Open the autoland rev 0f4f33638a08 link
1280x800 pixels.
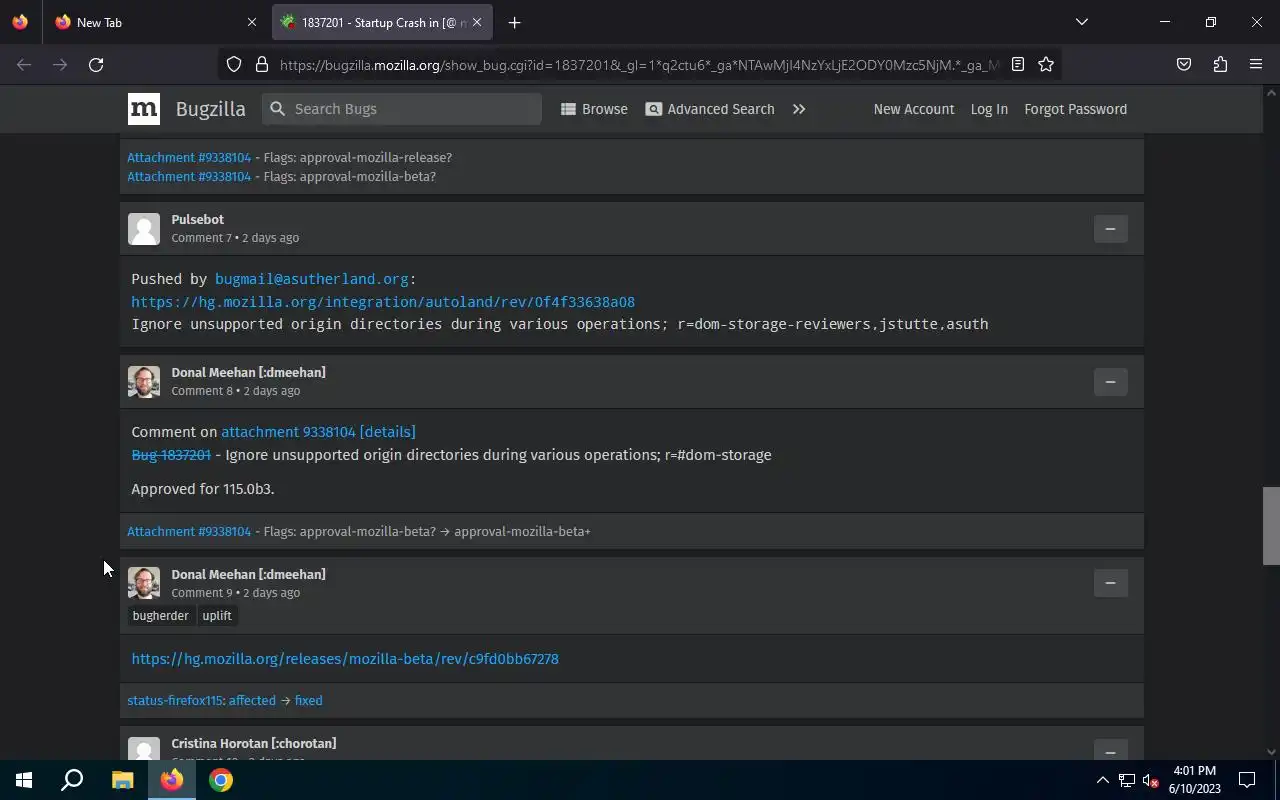[x=383, y=302]
